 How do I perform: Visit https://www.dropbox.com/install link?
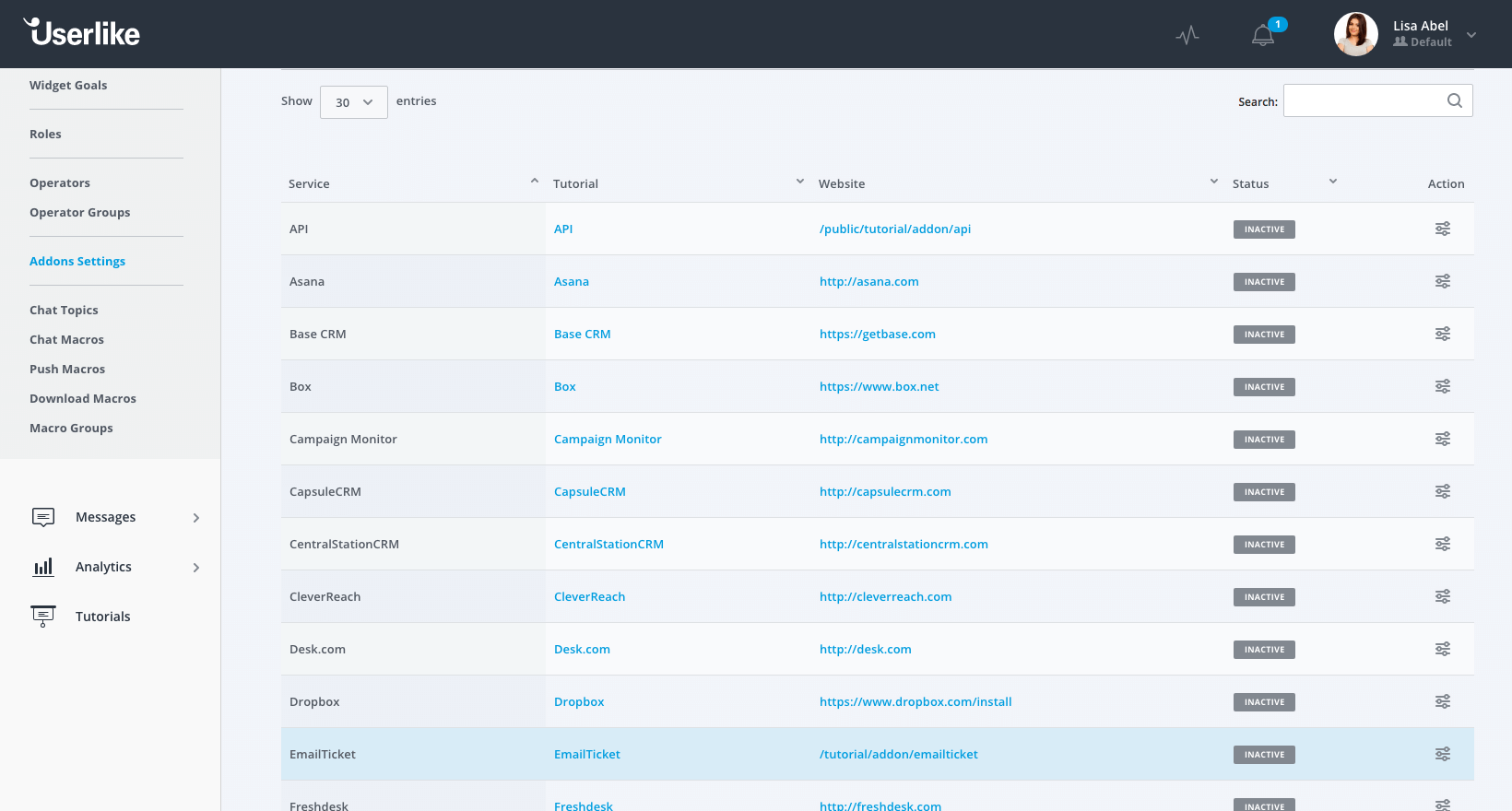[x=915, y=701]
